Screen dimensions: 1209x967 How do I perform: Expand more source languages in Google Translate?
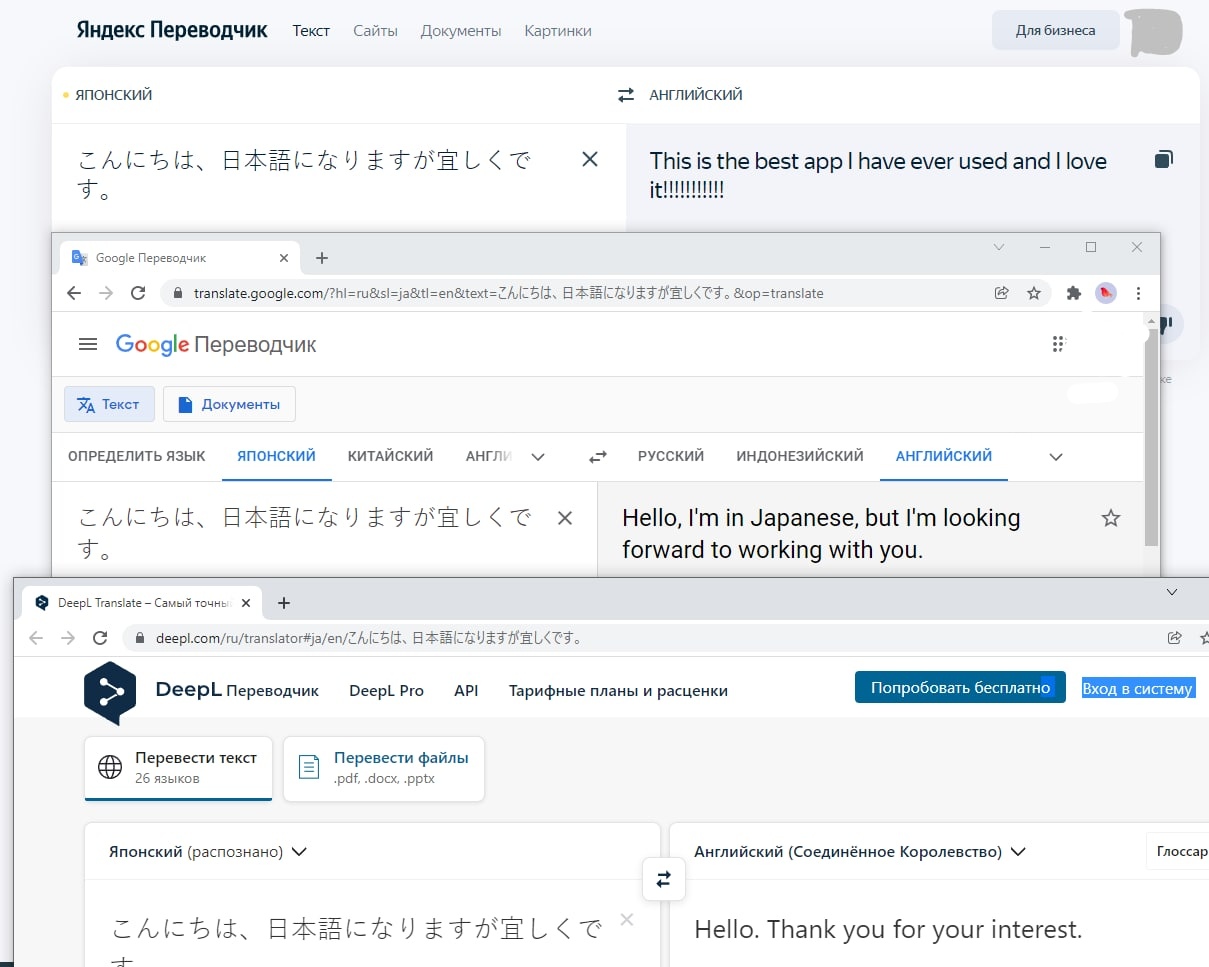pyautogui.click(x=538, y=457)
